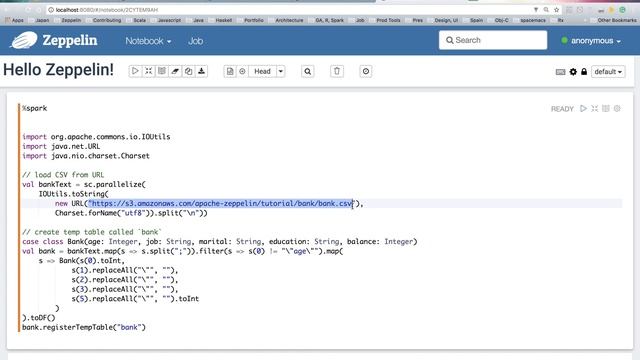Bookmark this page with star icon
The image size is (640, 360).
[556, 10]
